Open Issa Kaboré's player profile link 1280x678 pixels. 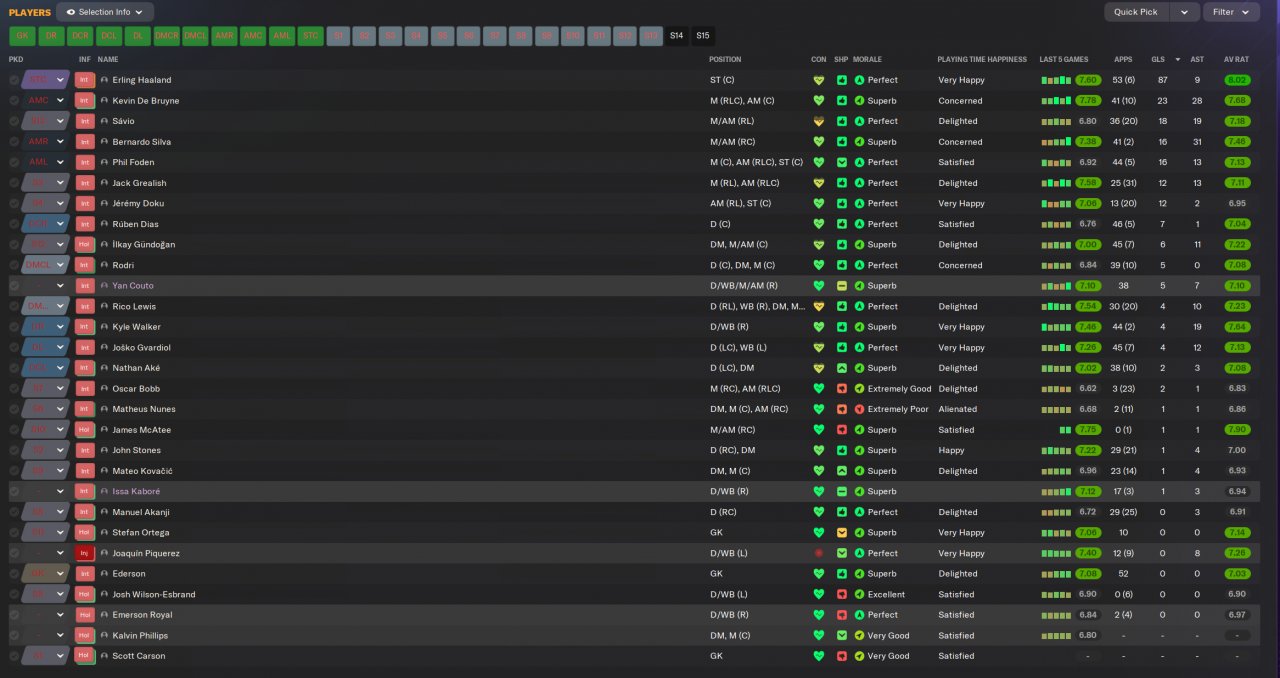click(x=136, y=491)
